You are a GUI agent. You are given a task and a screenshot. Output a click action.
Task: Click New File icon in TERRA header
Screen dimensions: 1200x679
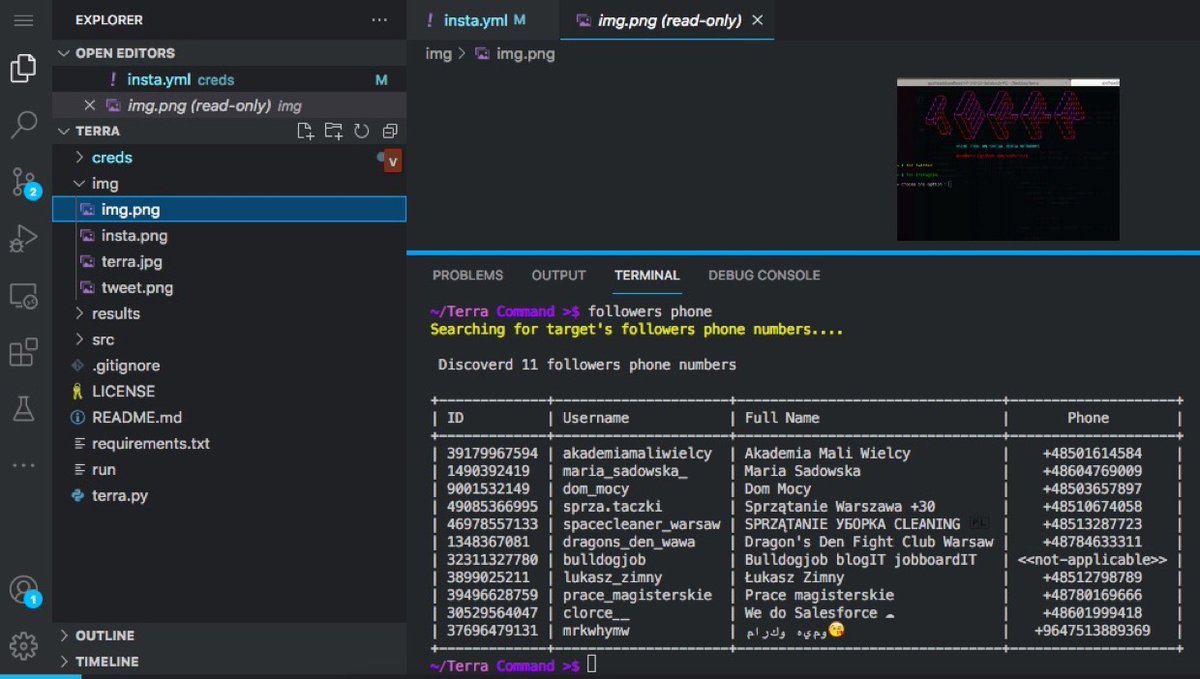click(306, 131)
